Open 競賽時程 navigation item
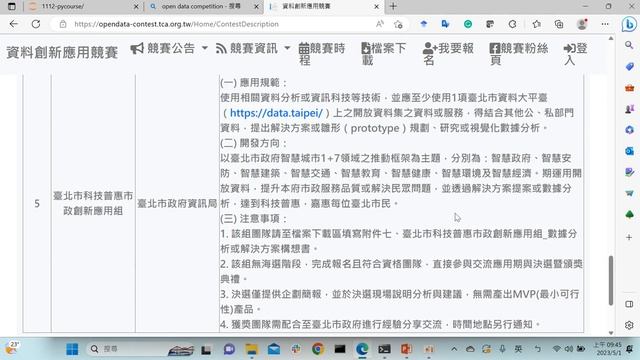 point(322,54)
